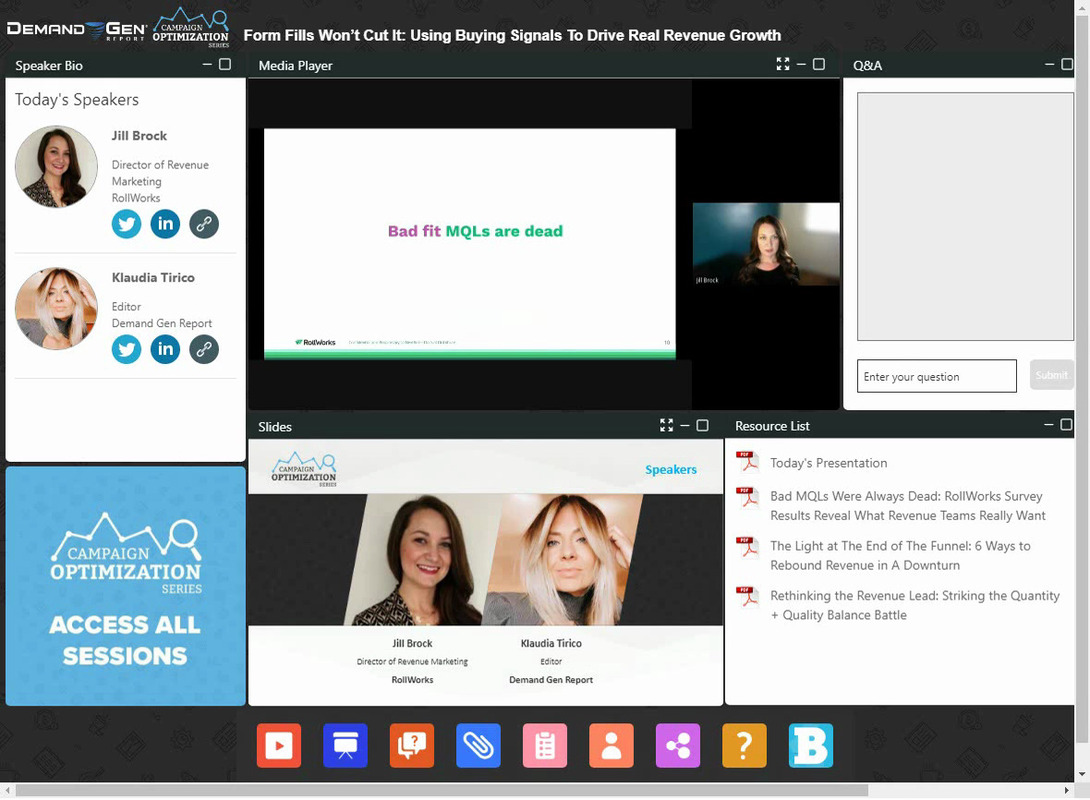The width and height of the screenshot is (1090, 800).
Task: Open the Q&A chat dock icon
Action: pyautogui.click(x=412, y=746)
